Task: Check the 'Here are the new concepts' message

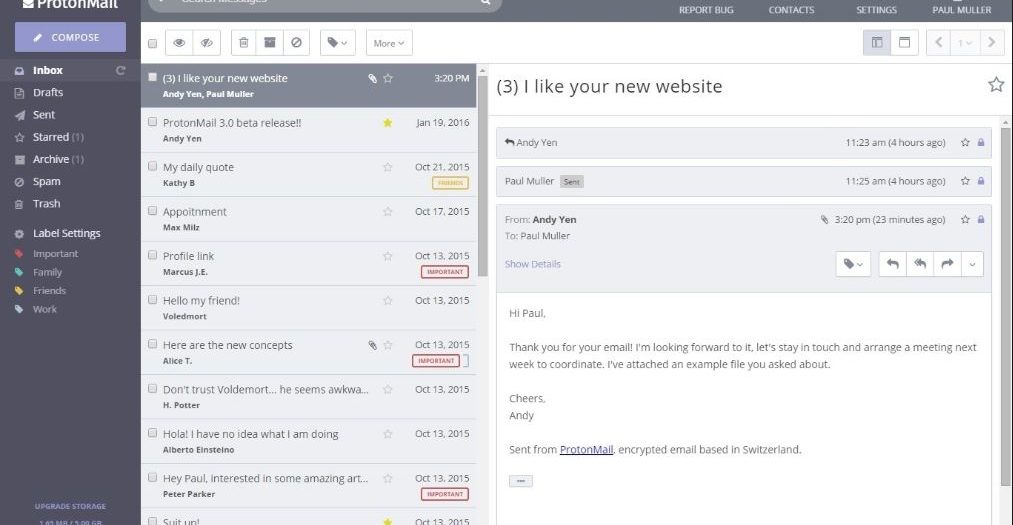Action: click(152, 344)
